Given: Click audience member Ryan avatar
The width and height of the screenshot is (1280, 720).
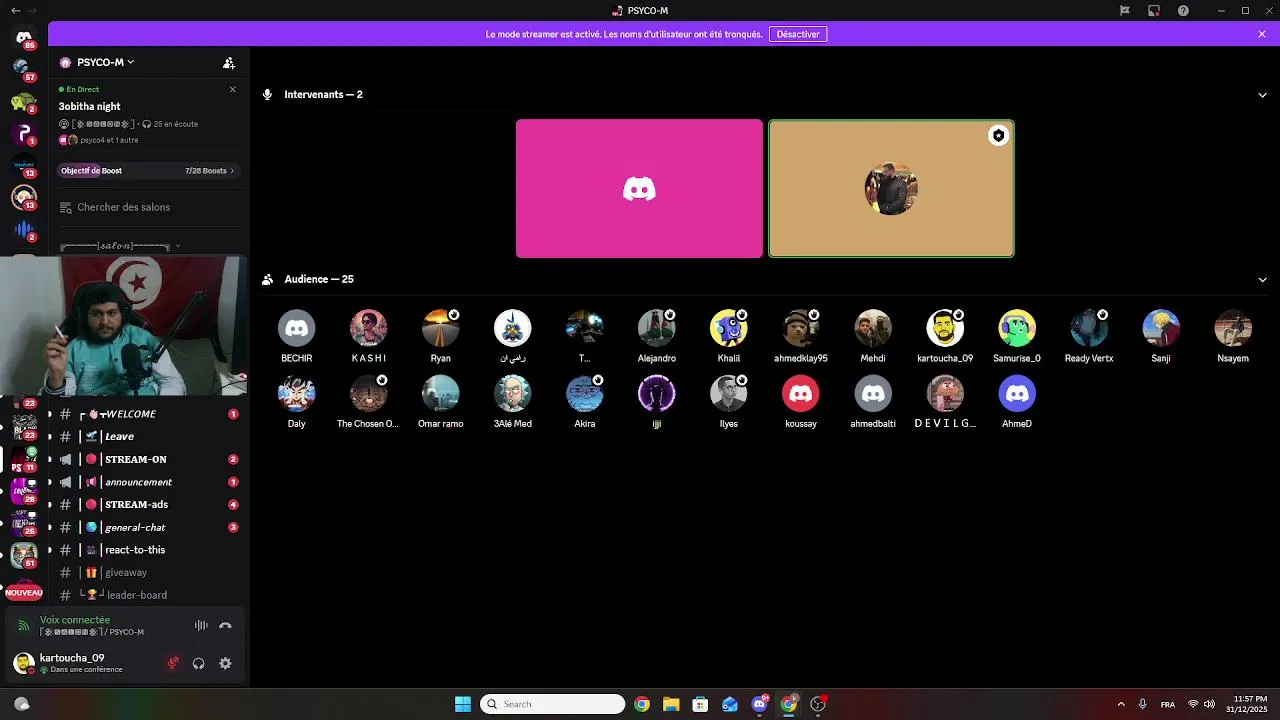Looking at the screenshot, I should pyautogui.click(x=440, y=328).
